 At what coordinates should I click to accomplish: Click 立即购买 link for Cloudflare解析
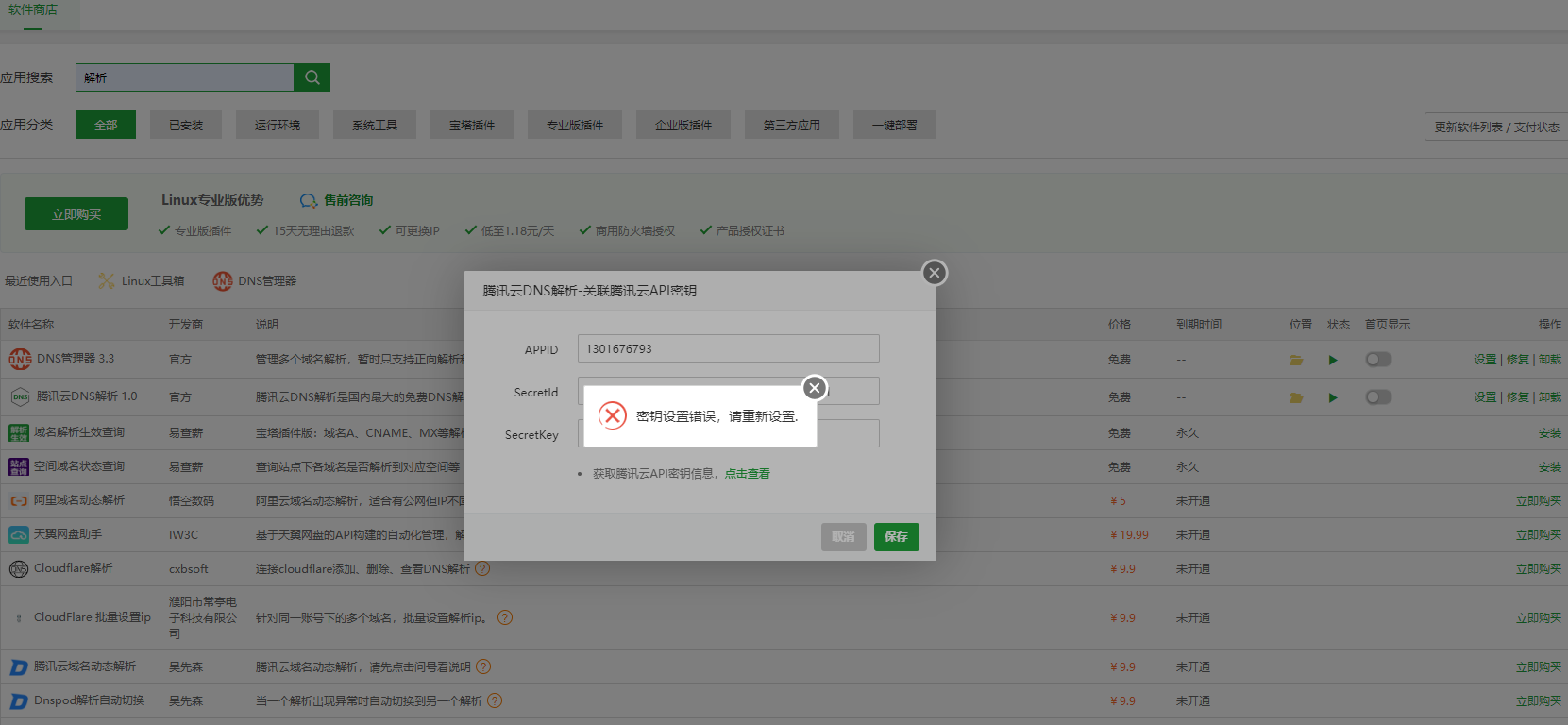1539,569
